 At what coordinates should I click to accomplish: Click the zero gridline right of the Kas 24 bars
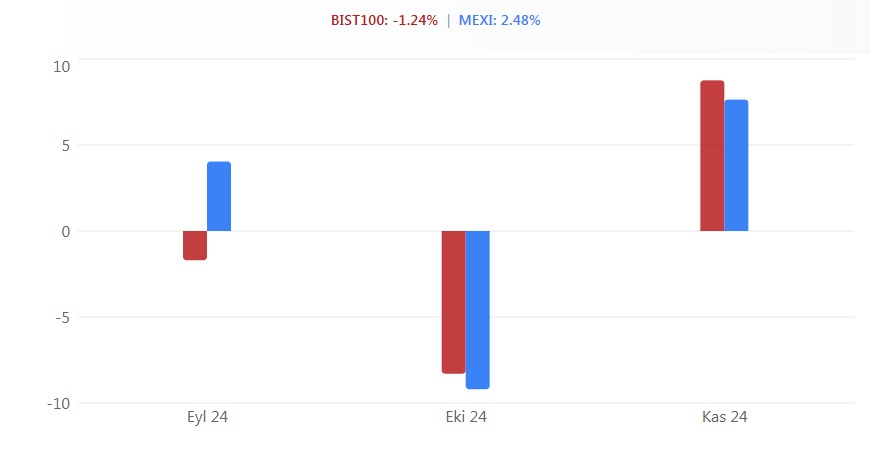point(800,231)
